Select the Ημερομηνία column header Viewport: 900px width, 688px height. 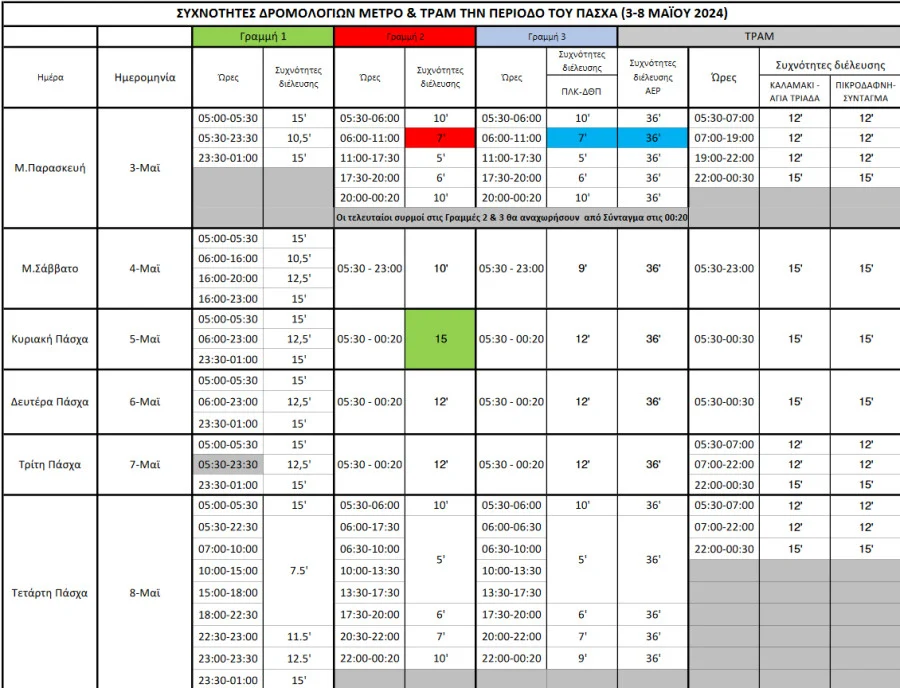[145, 77]
